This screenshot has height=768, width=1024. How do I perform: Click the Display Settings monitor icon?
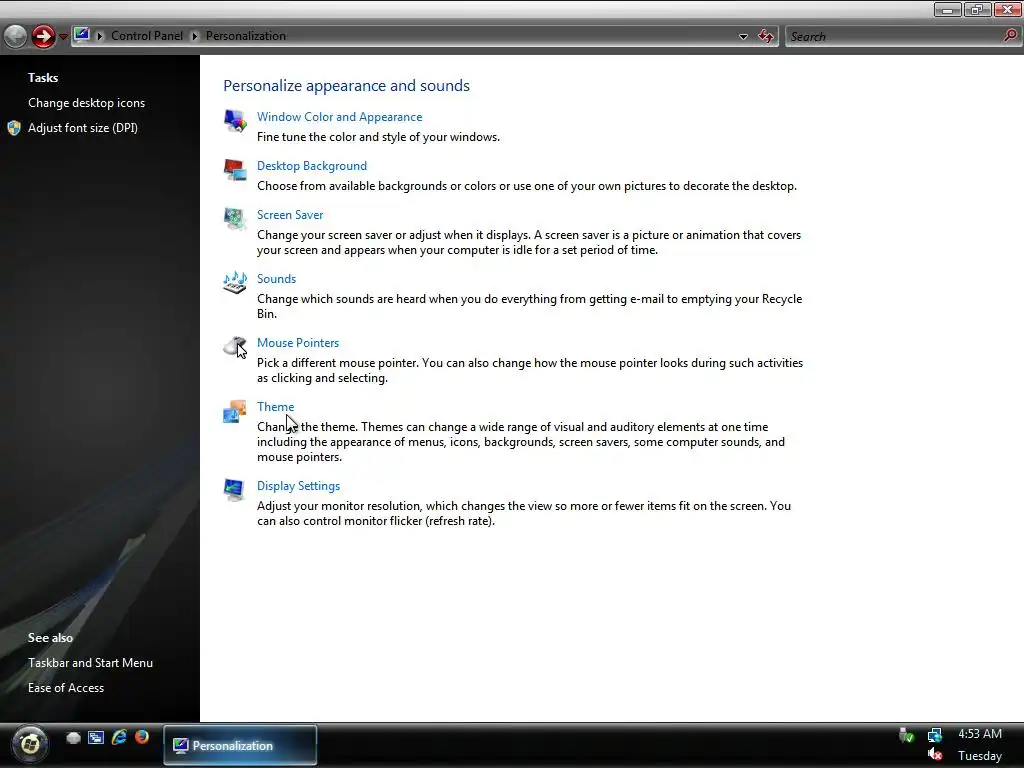(x=234, y=490)
